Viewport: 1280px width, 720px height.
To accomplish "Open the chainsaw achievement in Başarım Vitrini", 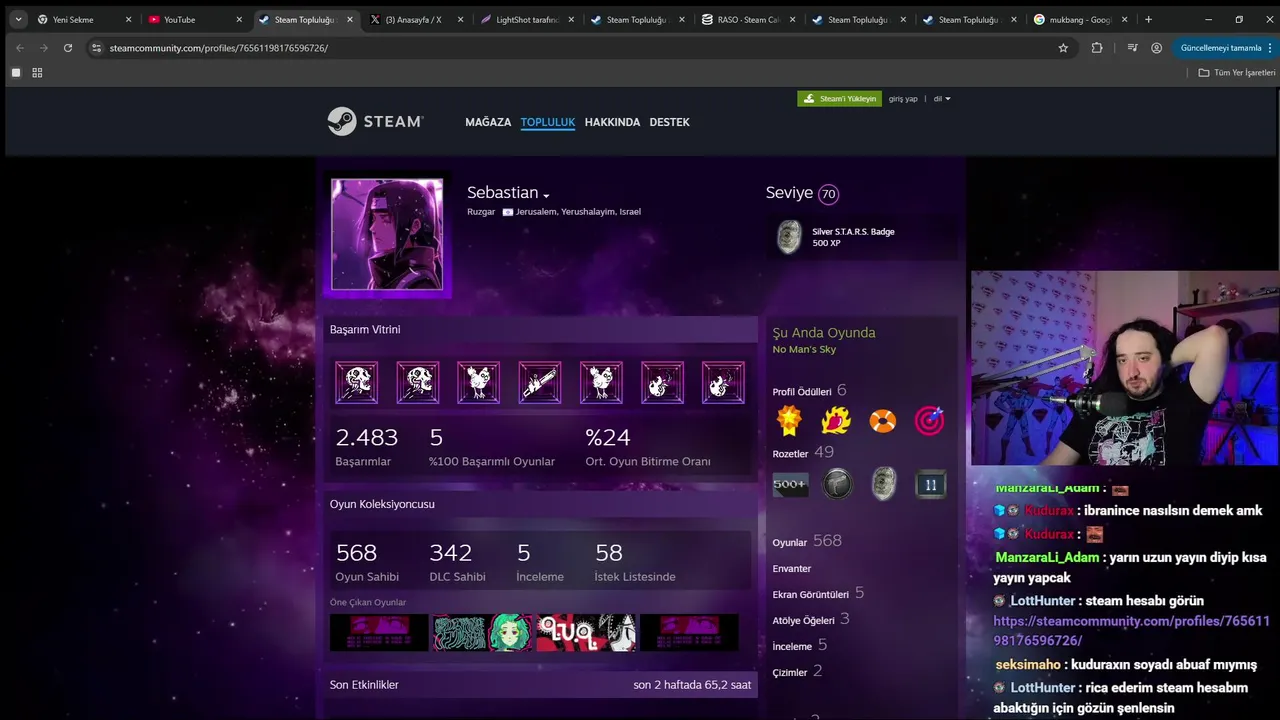I will point(540,382).
